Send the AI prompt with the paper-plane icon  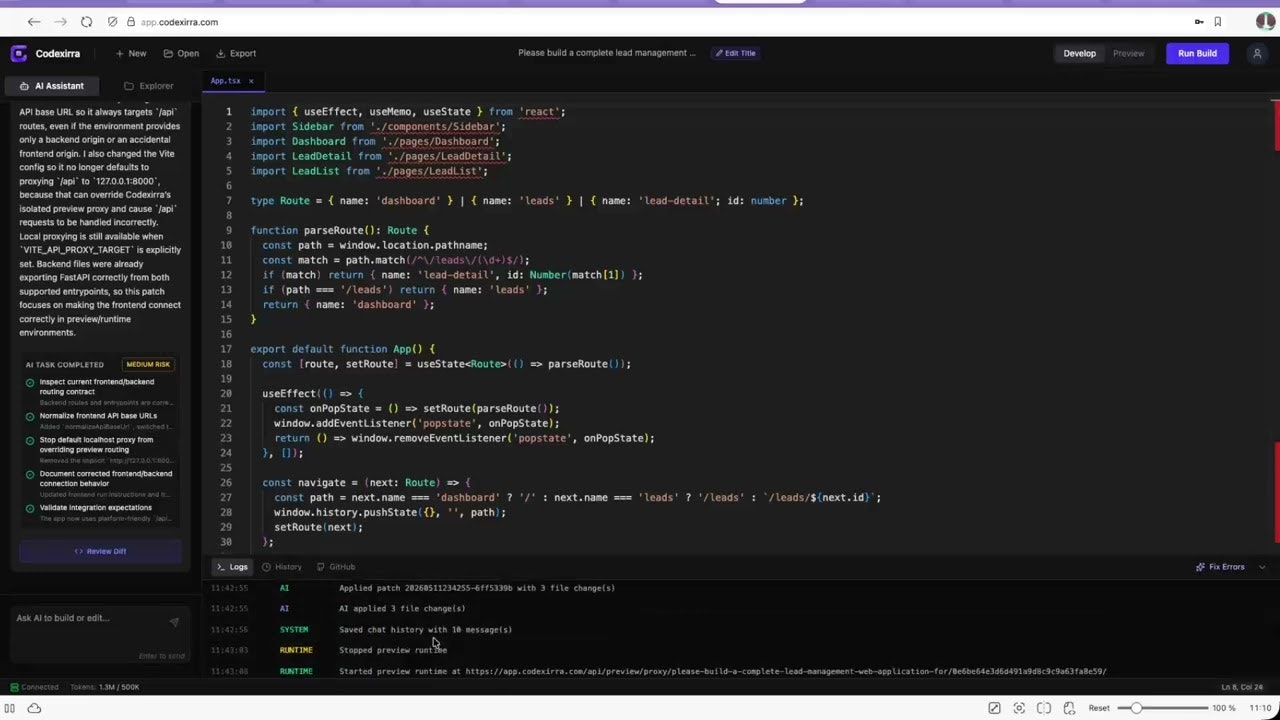(x=174, y=622)
